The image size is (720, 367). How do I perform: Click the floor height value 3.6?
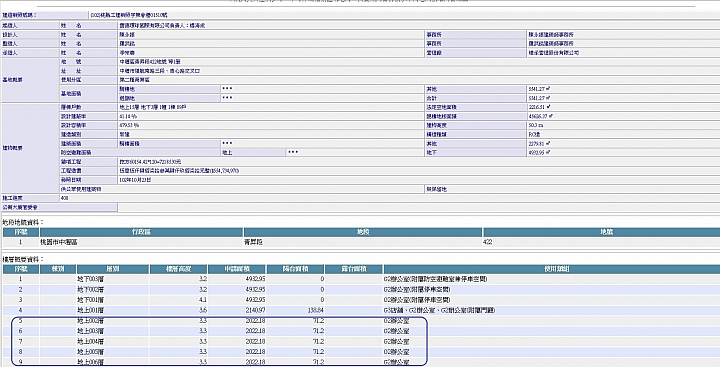tap(203, 311)
